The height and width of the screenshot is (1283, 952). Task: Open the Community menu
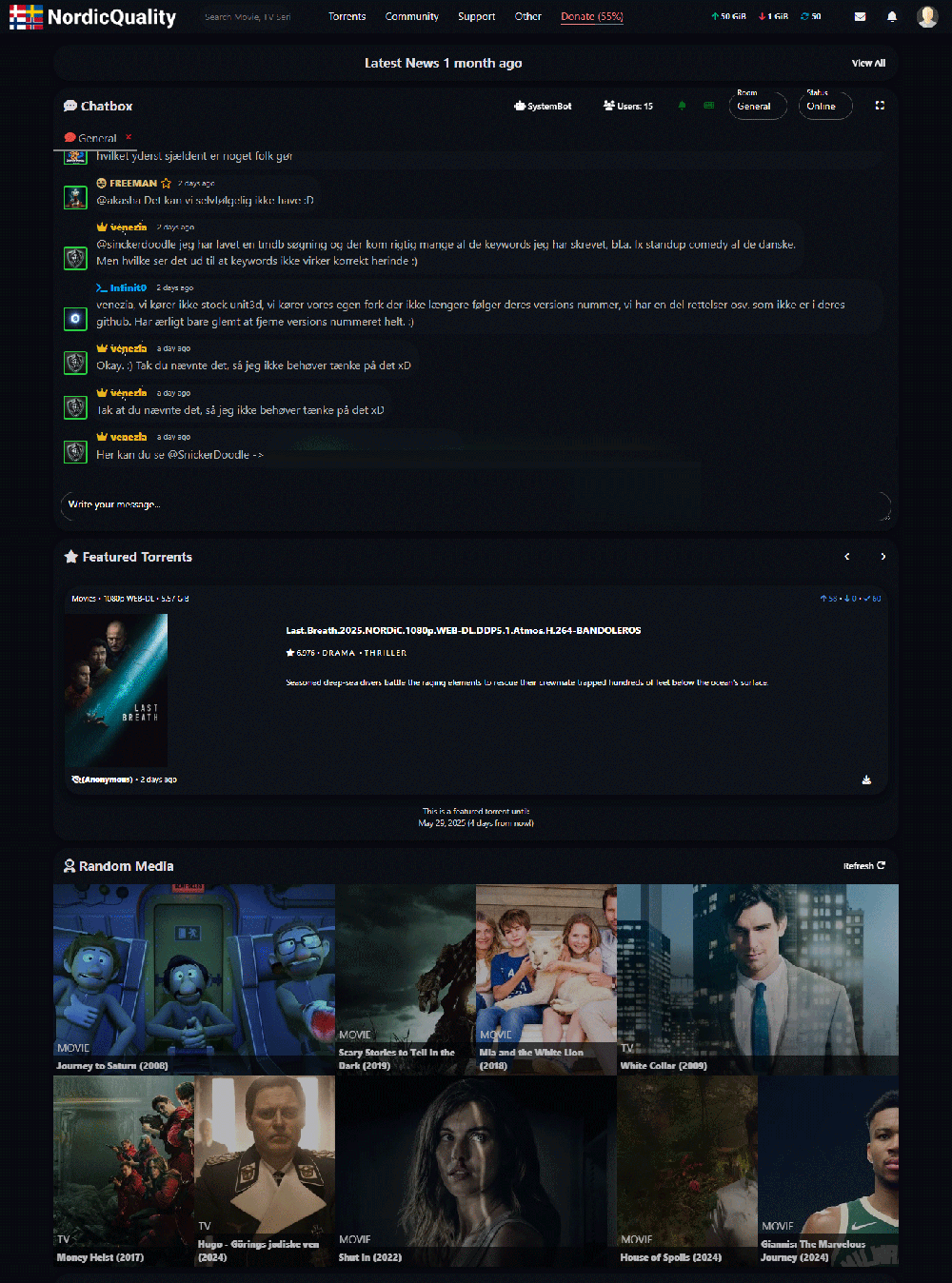tap(411, 16)
